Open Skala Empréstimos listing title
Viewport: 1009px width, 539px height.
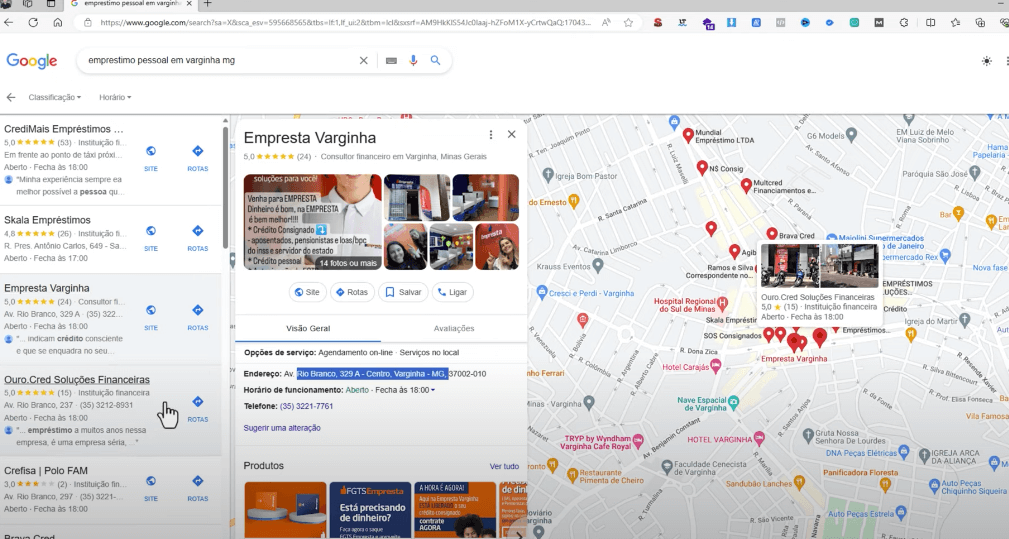(47, 220)
